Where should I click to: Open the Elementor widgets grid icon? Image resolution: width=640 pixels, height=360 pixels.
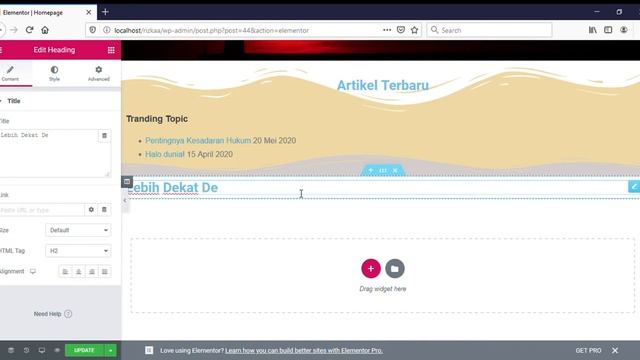[111, 50]
